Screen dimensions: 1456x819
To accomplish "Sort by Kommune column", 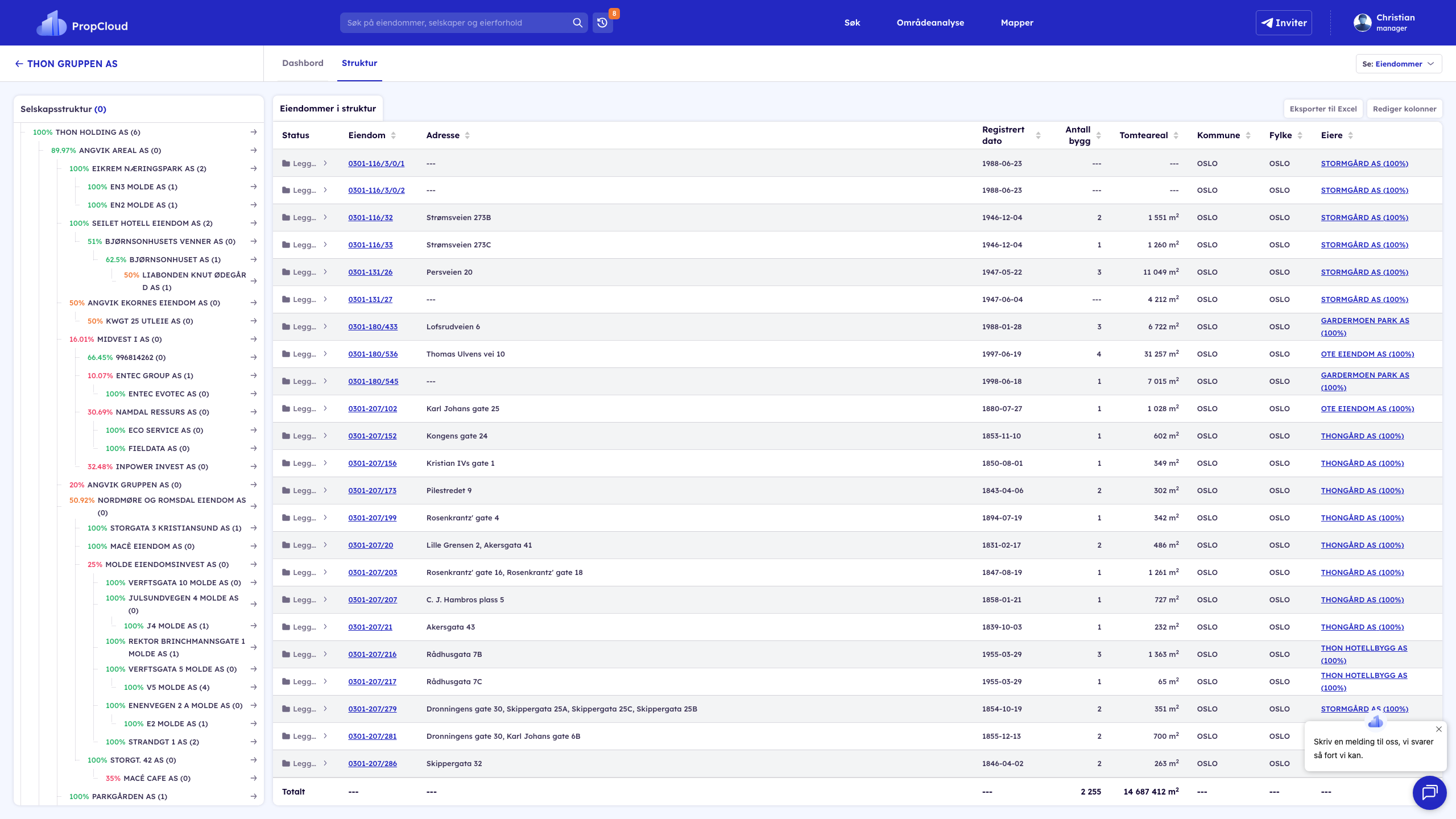I will (x=1248, y=135).
